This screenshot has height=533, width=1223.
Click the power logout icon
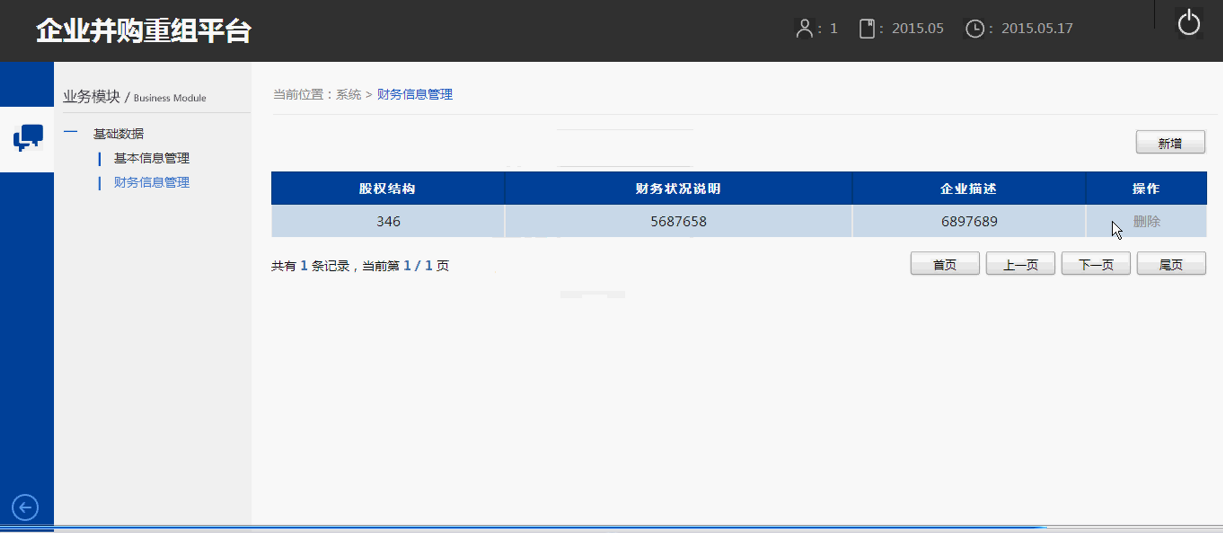click(x=1188, y=22)
